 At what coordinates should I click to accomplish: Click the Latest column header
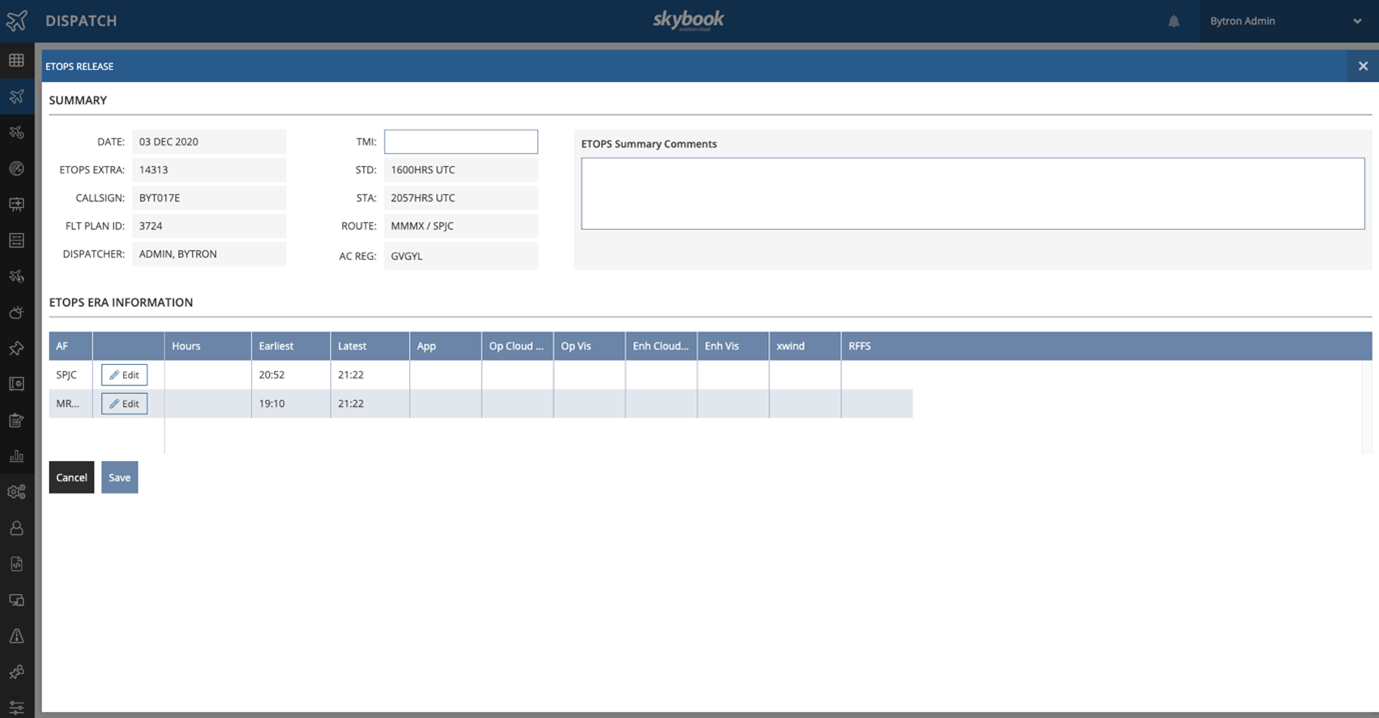point(370,346)
